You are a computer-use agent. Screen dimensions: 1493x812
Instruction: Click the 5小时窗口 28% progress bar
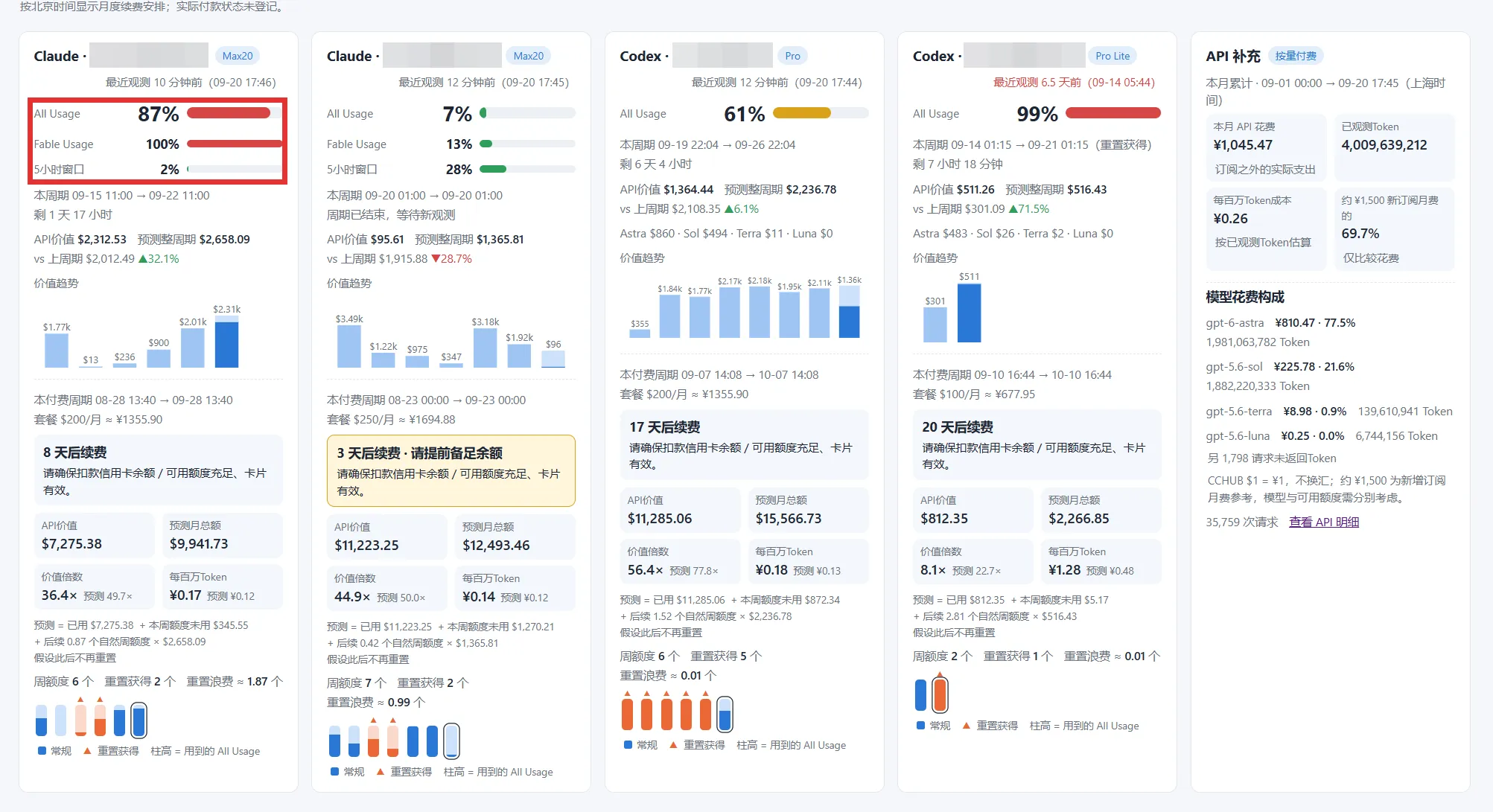(x=528, y=169)
